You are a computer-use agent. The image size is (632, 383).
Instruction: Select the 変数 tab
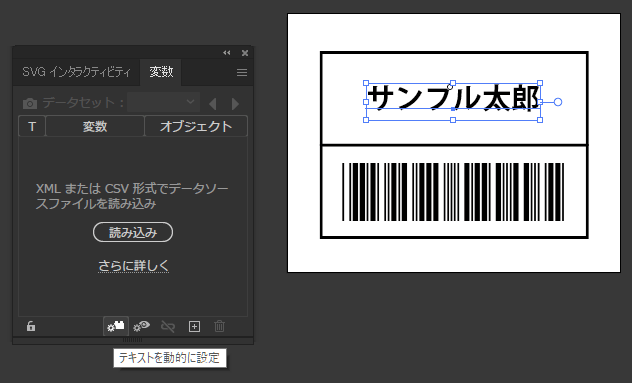161,72
